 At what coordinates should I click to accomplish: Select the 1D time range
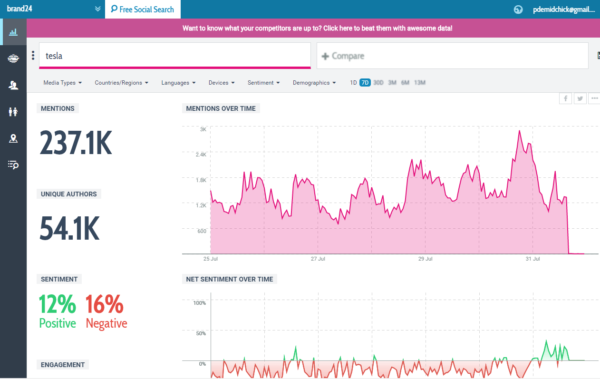[x=353, y=83]
